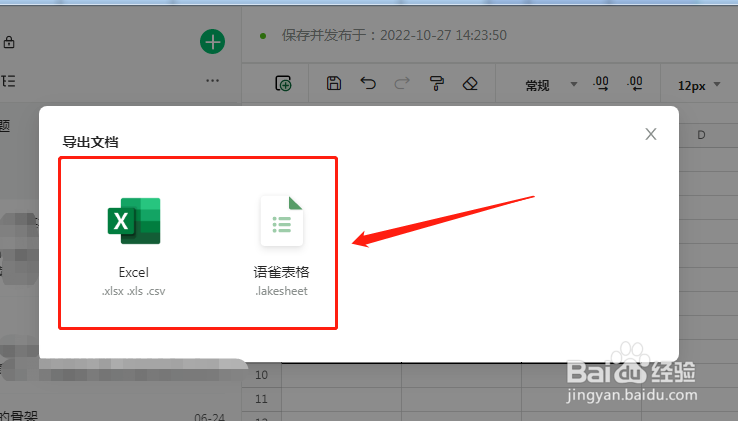Close the 导出文档 dialog
Image resolution: width=738 pixels, height=421 pixels.
pos(651,134)
